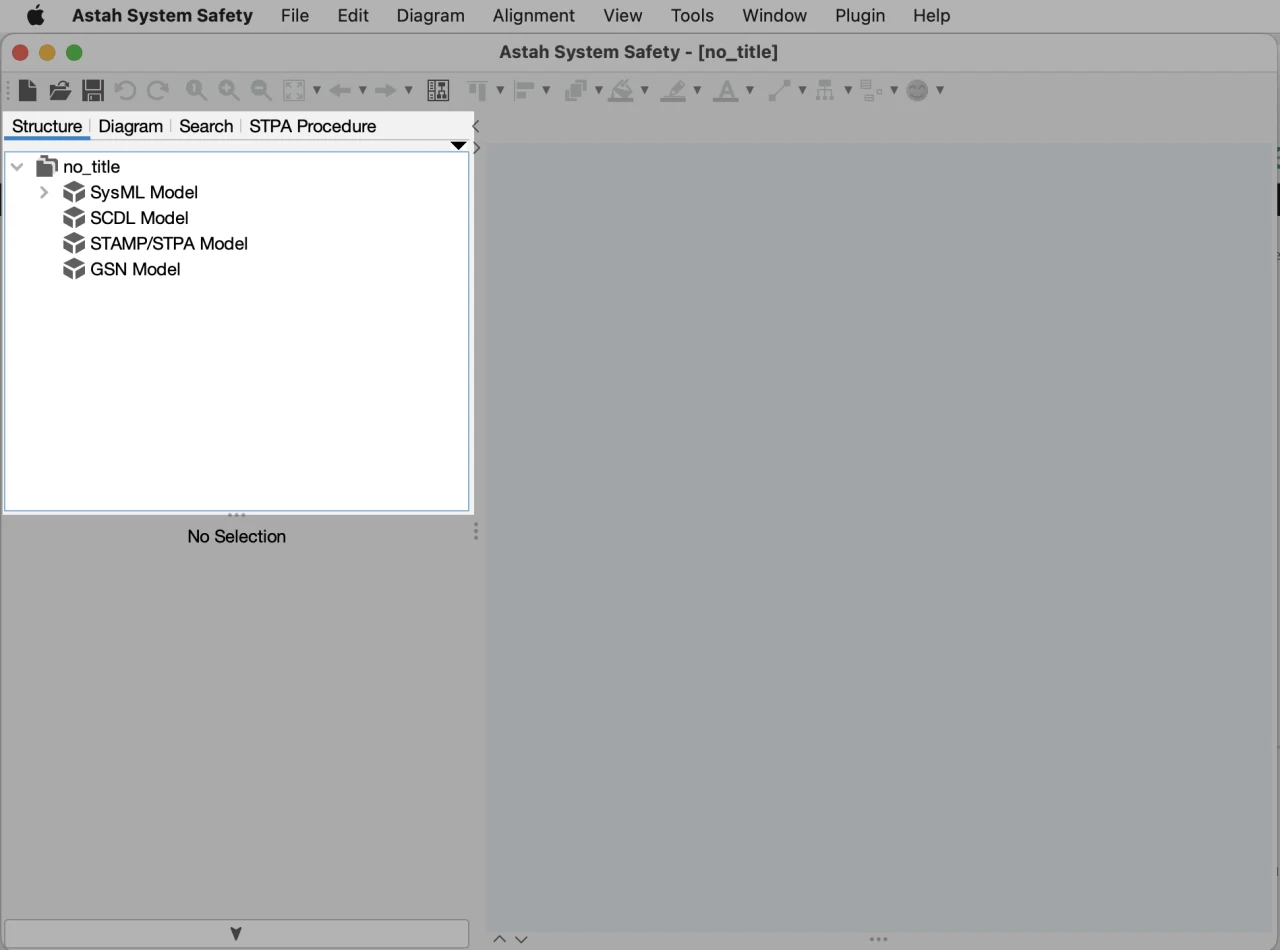Open the Back arrow history dropdown
This screenshot has width=1280, height=950.
363,91
